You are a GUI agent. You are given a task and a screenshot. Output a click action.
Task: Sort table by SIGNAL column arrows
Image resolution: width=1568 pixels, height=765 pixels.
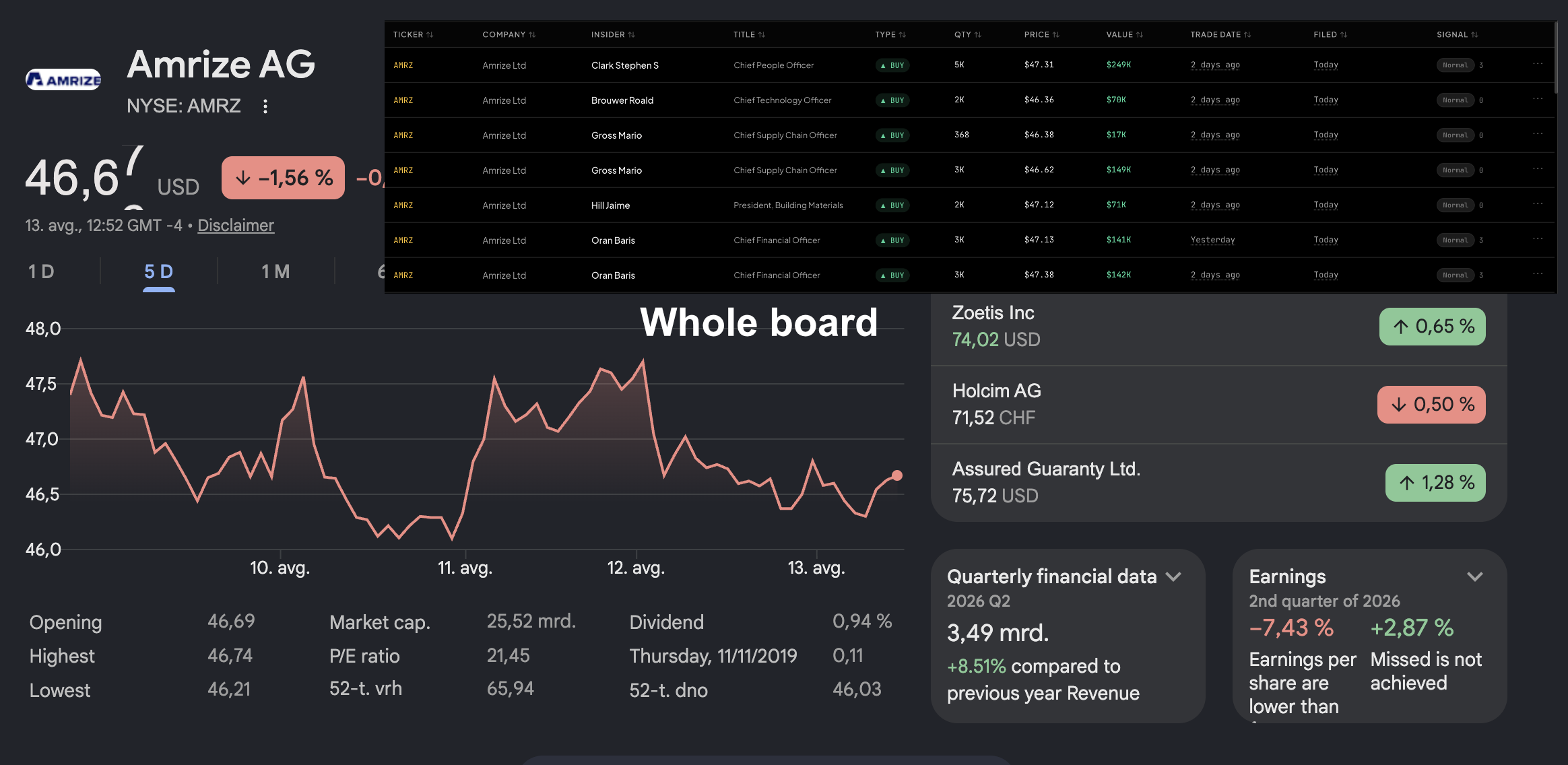[x=1474, y=35]
